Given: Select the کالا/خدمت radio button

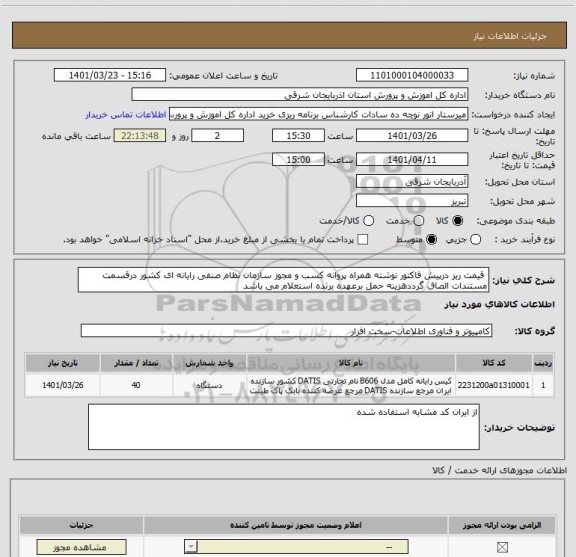Looking at the screenshot, I should click(x=368, y=221).
